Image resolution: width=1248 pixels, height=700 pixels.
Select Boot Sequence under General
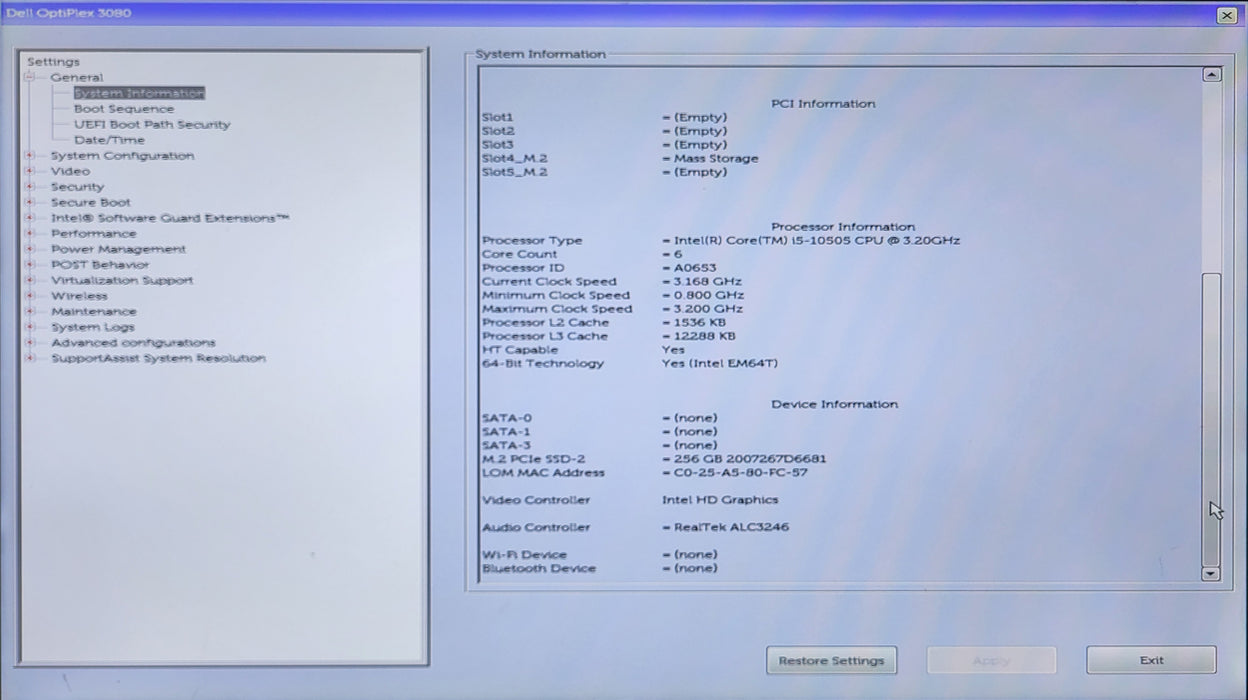point(124,109)
